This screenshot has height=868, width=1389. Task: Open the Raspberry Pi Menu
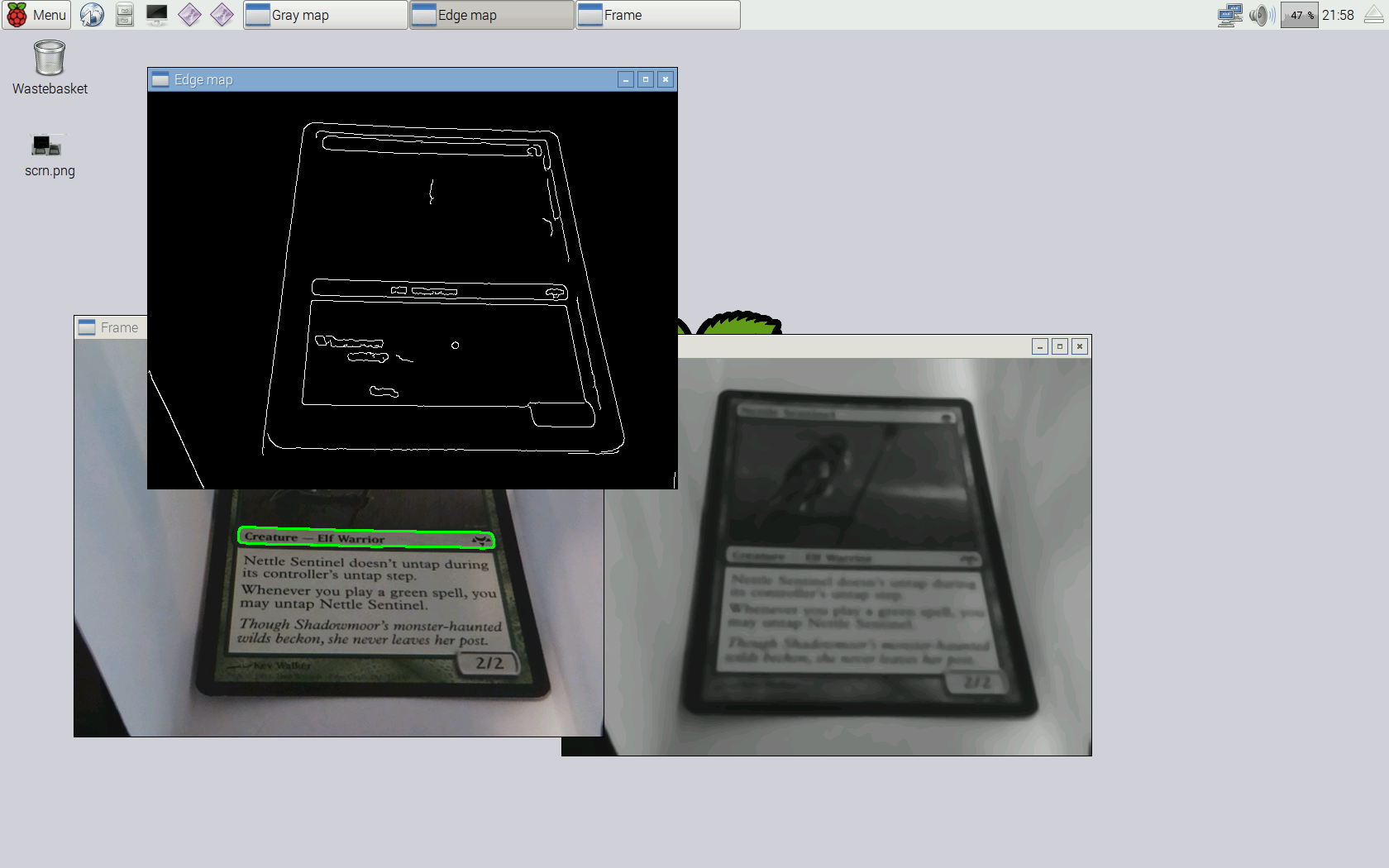coord(36,15)
